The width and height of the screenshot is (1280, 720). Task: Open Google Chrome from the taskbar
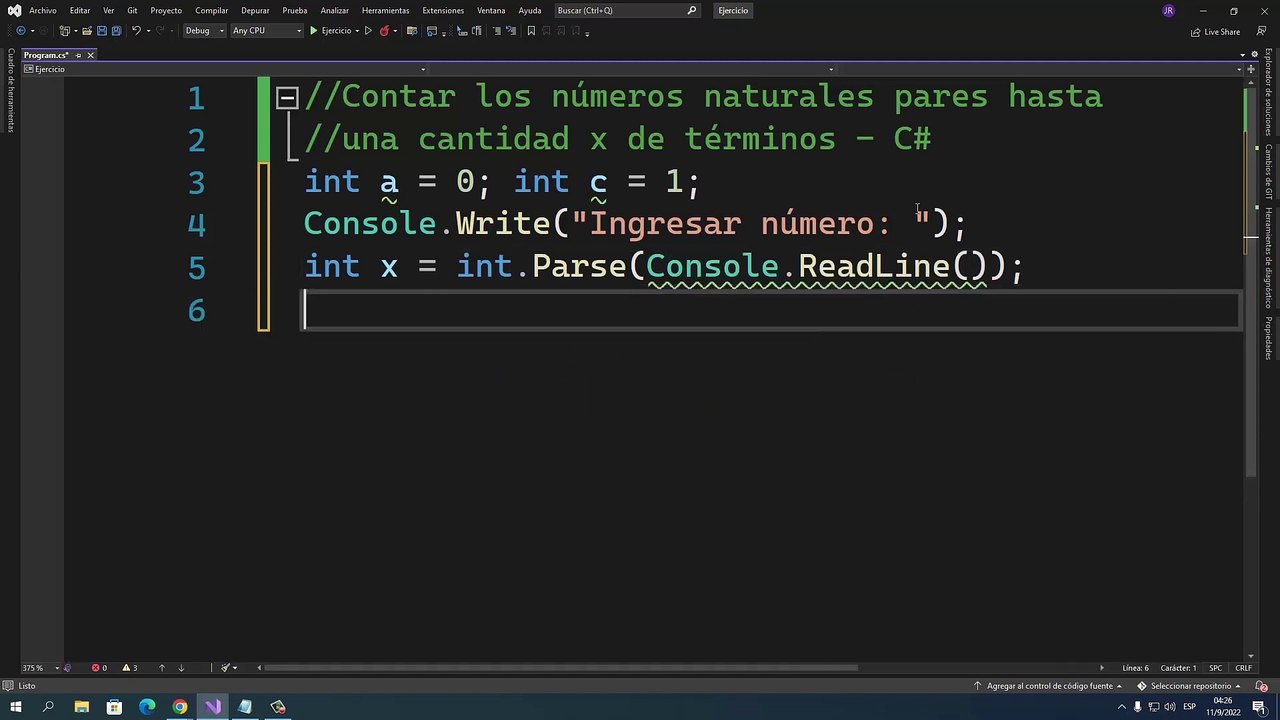click(x=180, y=707)
